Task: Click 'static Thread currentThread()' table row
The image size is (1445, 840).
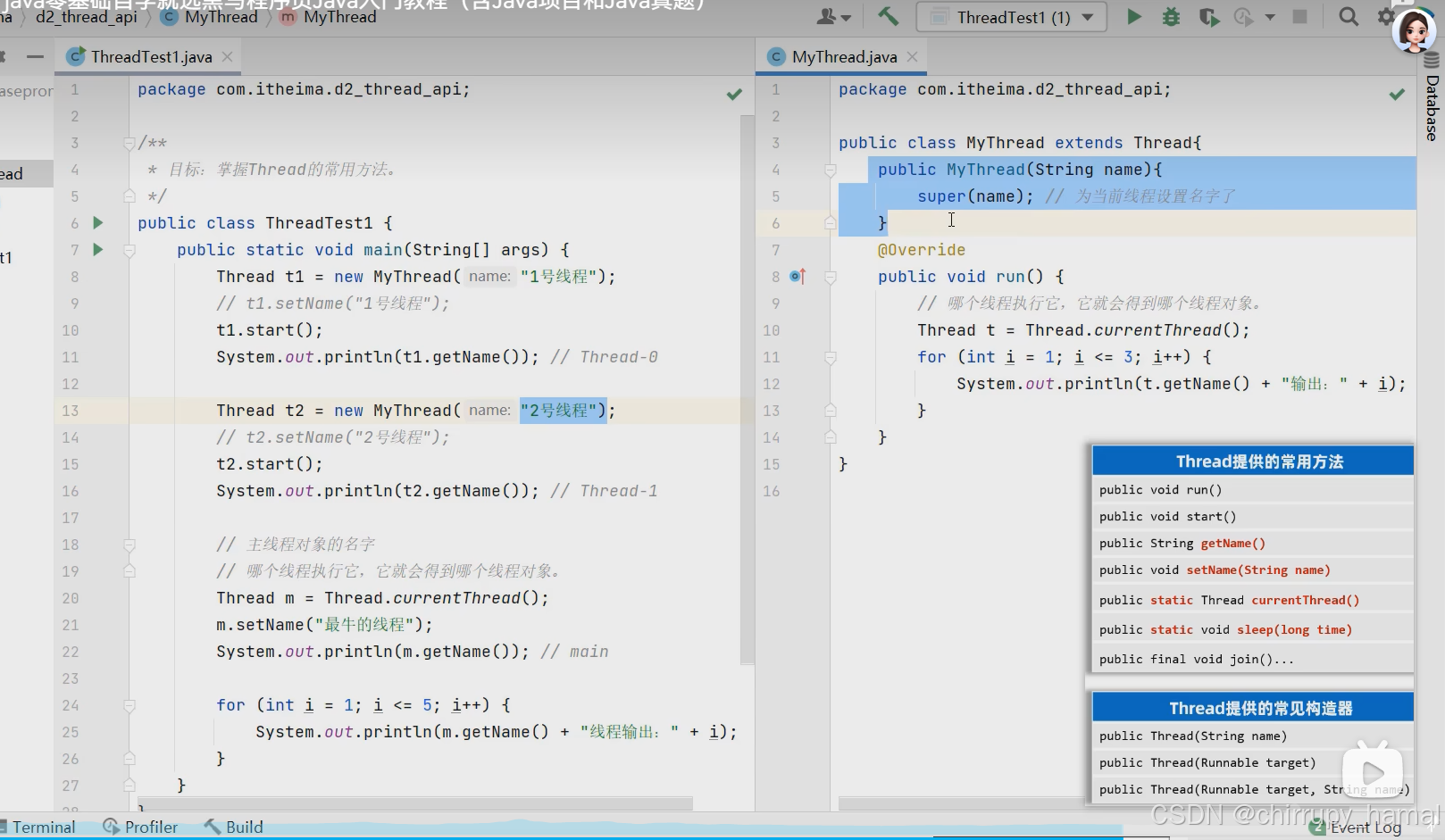Action: (x=1253, y=600)
